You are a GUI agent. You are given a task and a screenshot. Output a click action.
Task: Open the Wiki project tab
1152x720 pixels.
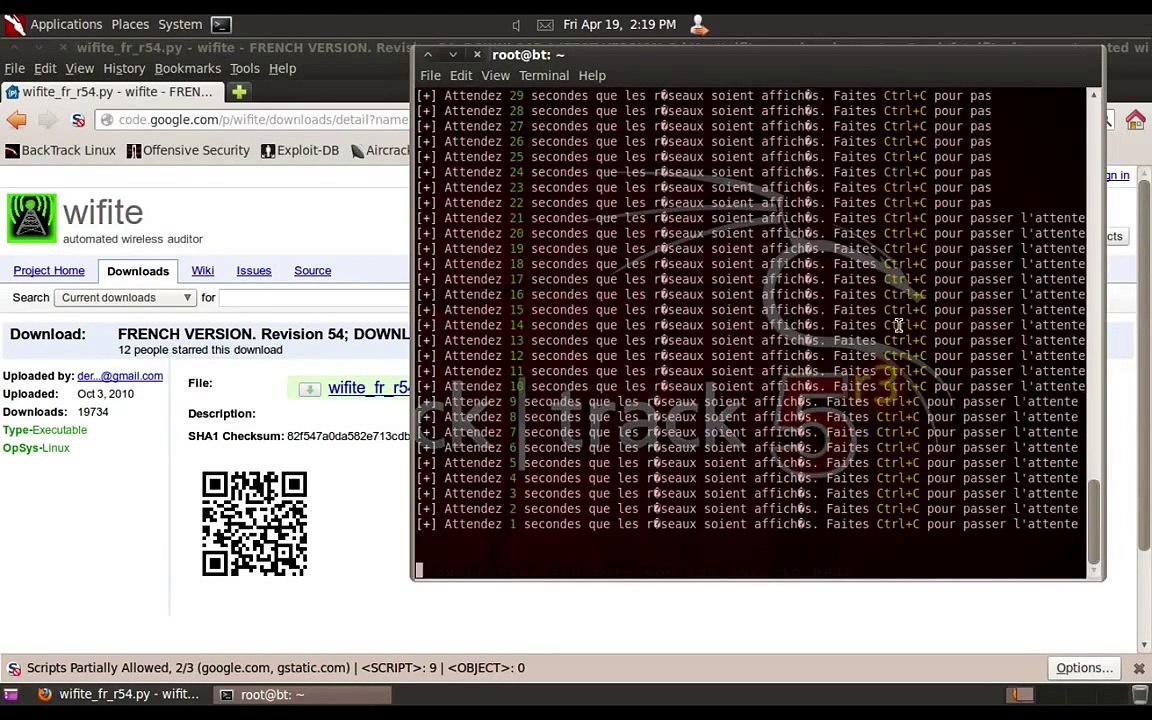pos(202,270)
